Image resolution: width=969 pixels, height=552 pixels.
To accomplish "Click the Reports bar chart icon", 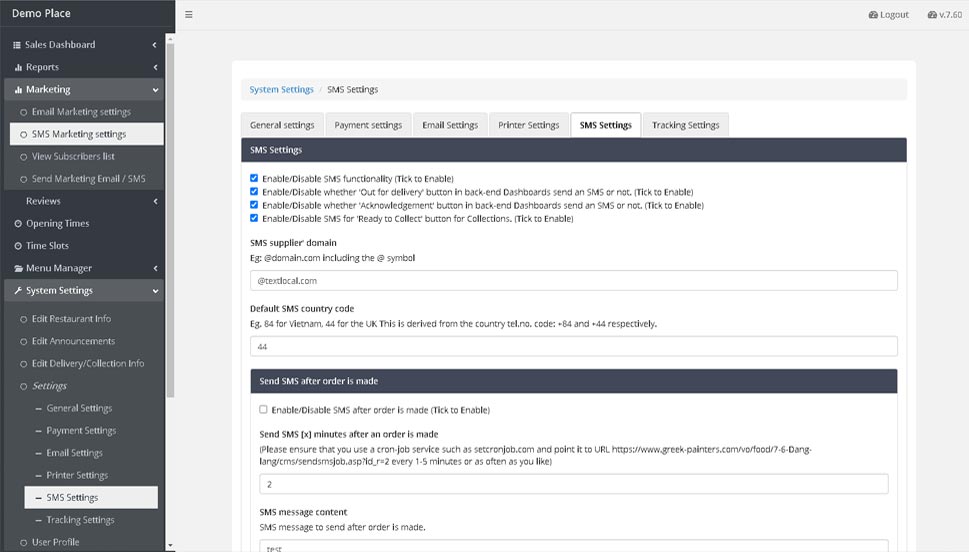I will coord(18,68).
